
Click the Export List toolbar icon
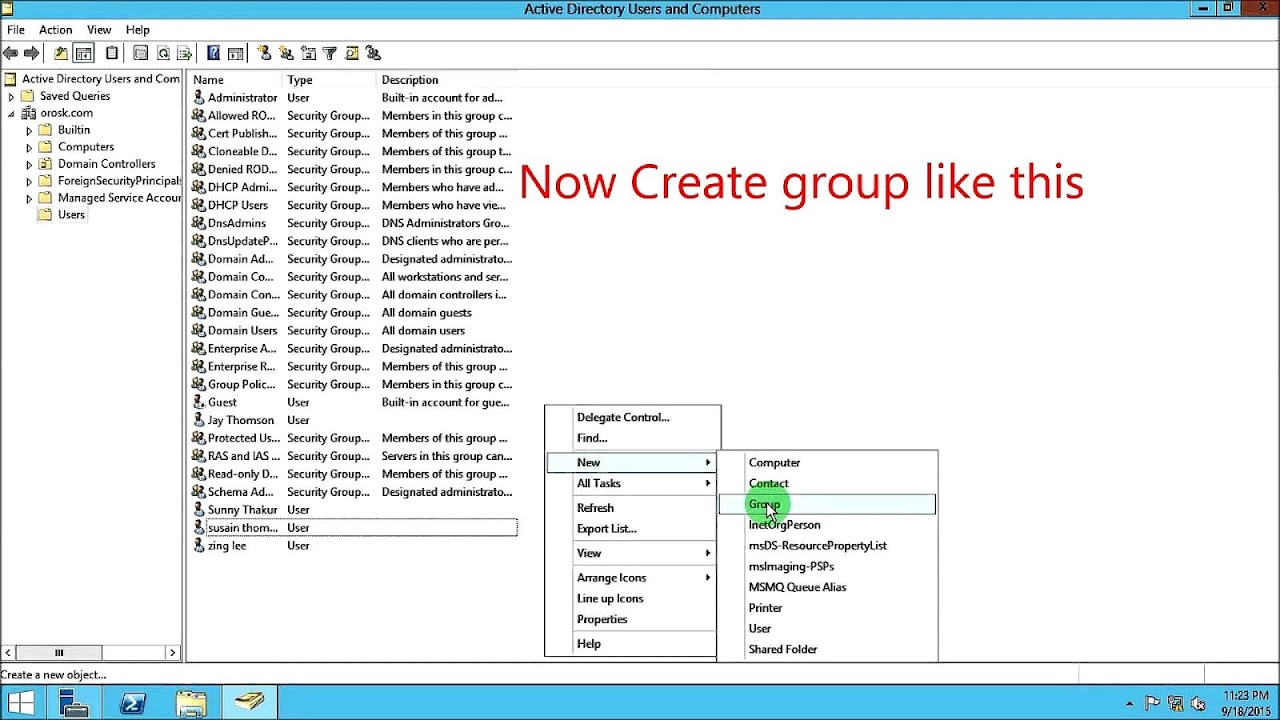(184, 53)
